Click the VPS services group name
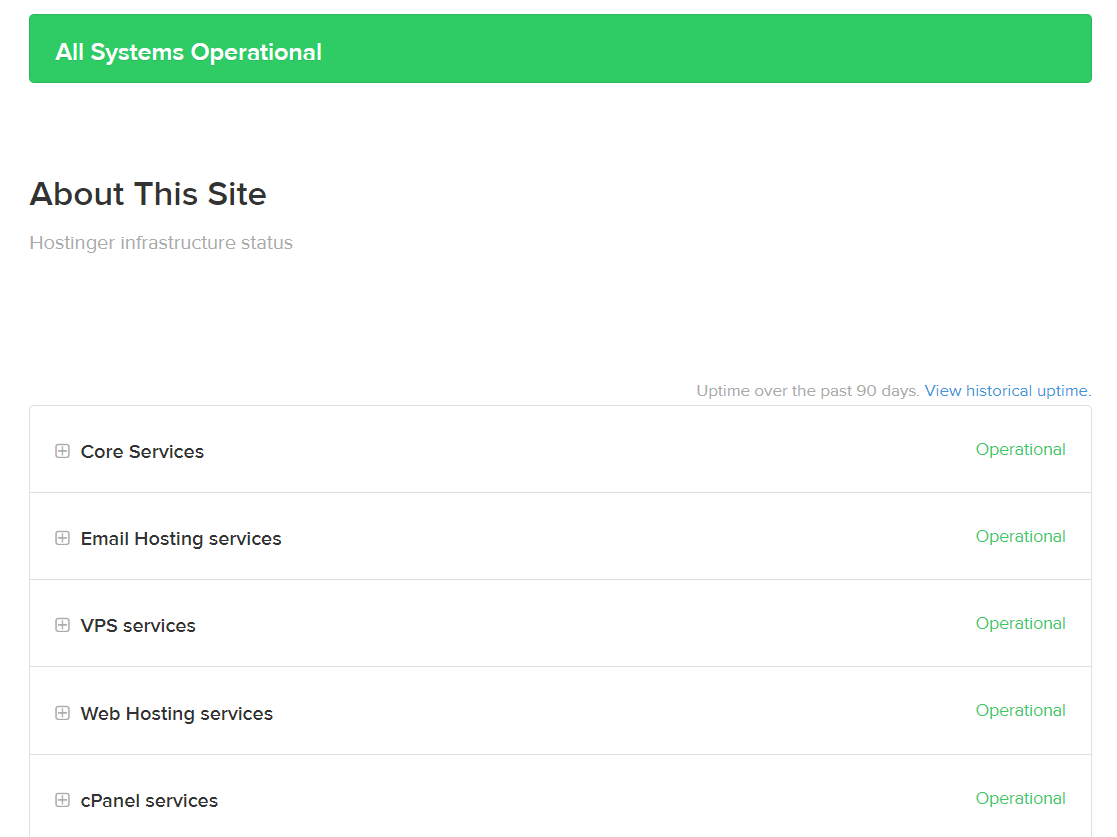 (138, 626)
